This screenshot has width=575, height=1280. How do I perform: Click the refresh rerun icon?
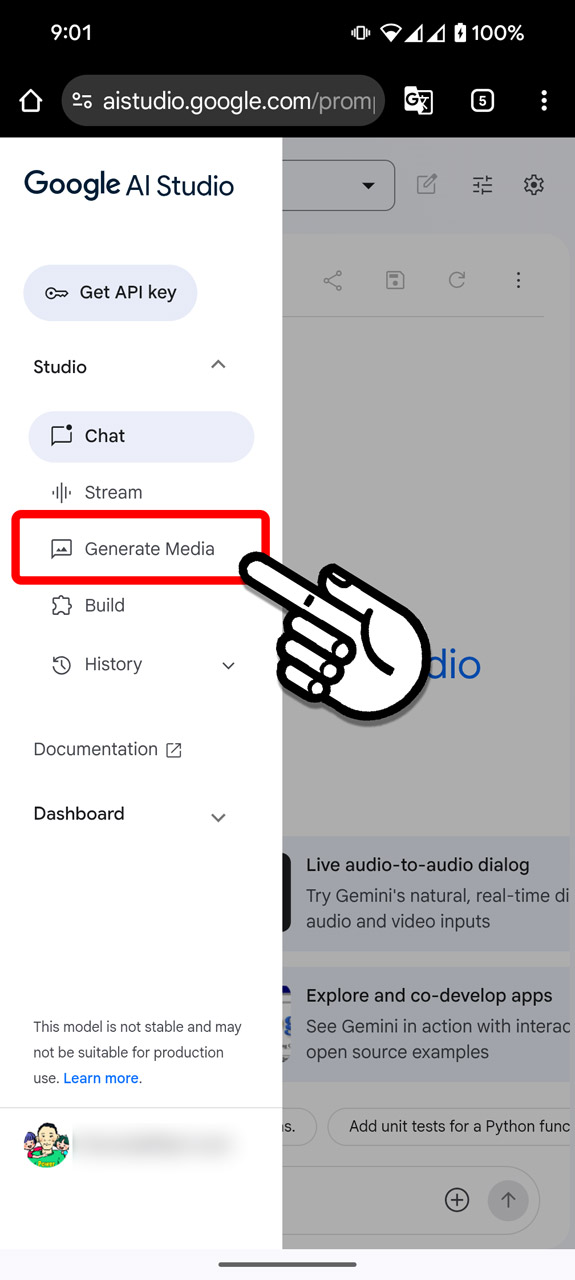click(457, 280)
